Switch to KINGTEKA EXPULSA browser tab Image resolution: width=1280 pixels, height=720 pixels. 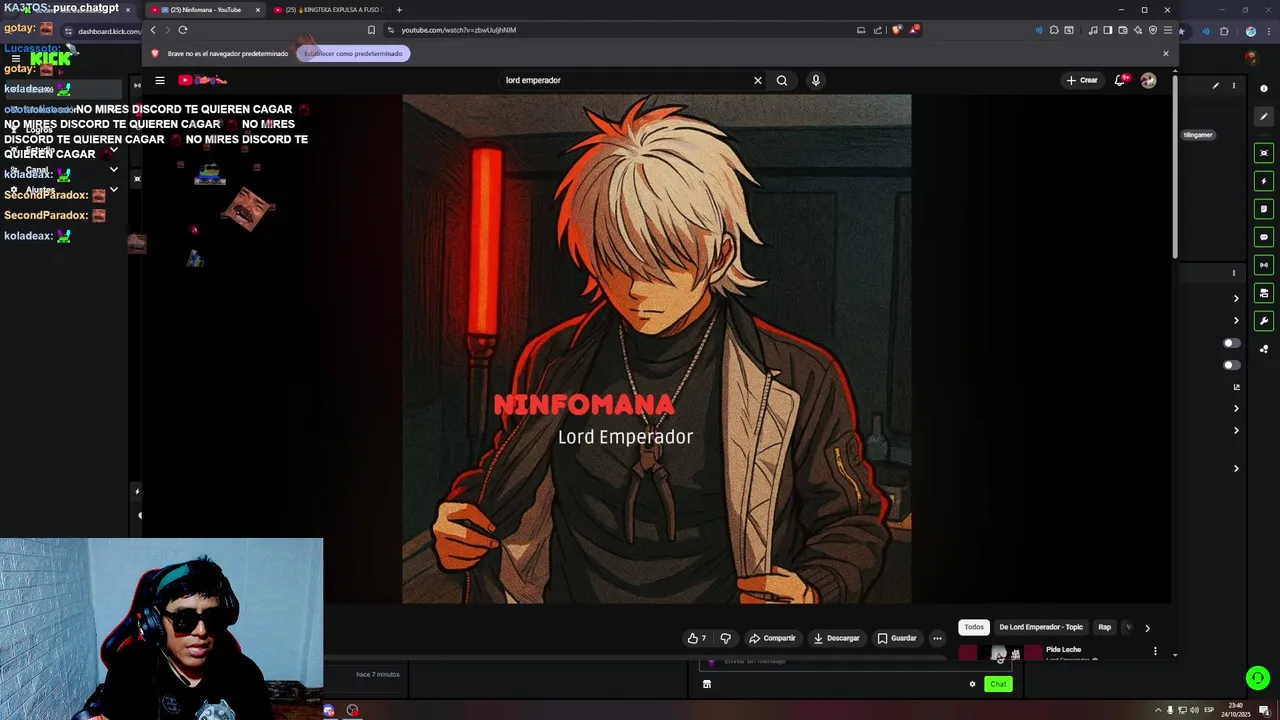(x=330, y=10)
